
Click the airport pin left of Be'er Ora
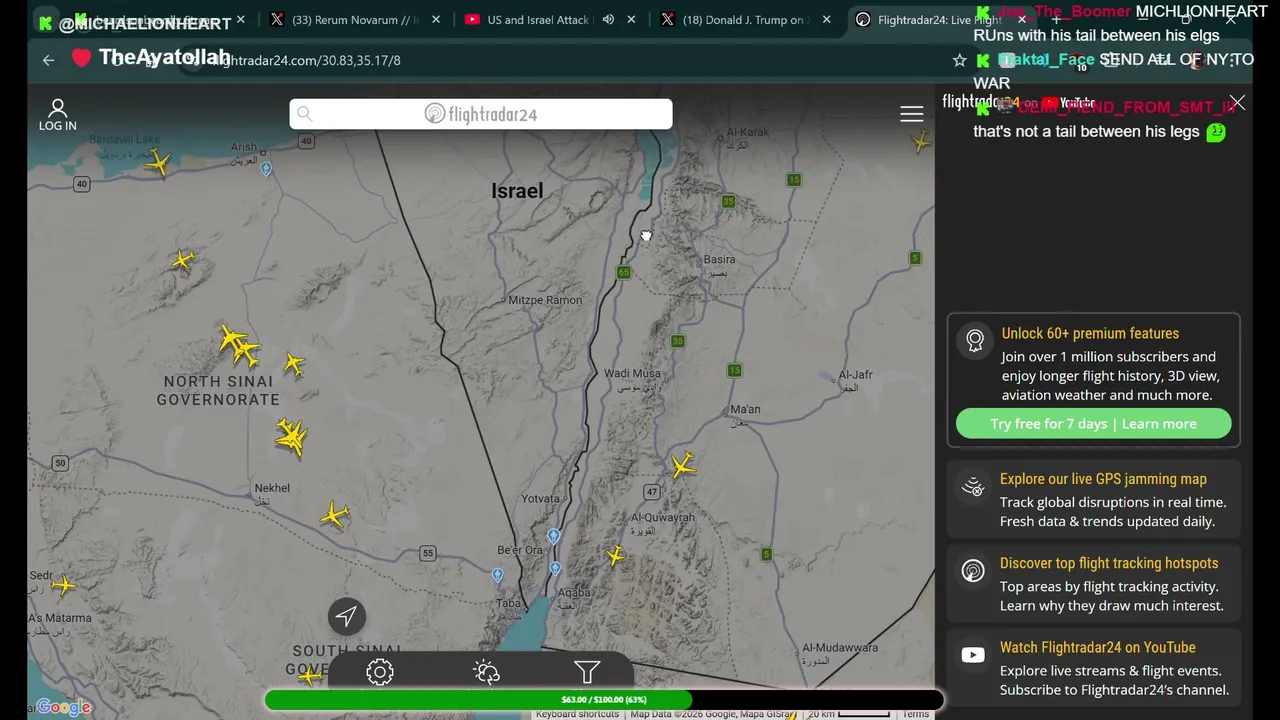[497, 575]
